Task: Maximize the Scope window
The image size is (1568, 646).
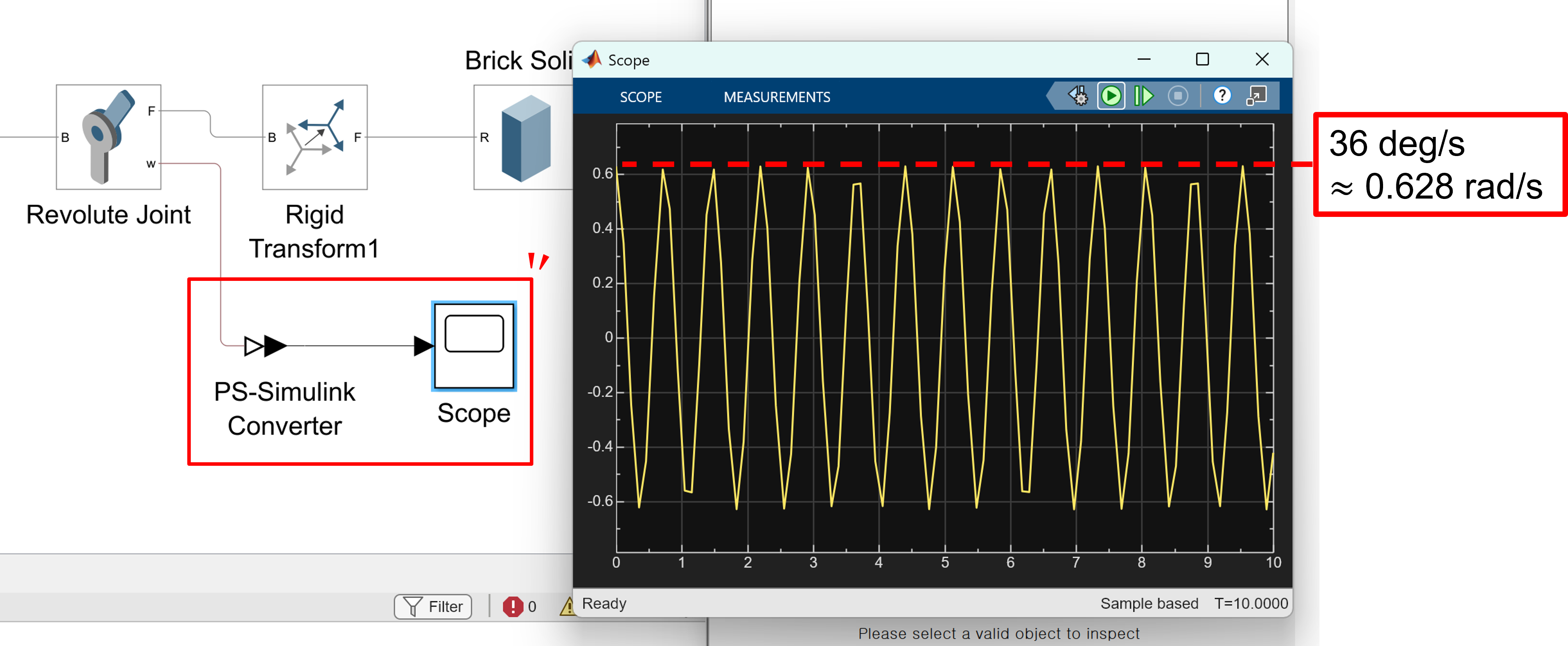Action: coord(1202,60)
